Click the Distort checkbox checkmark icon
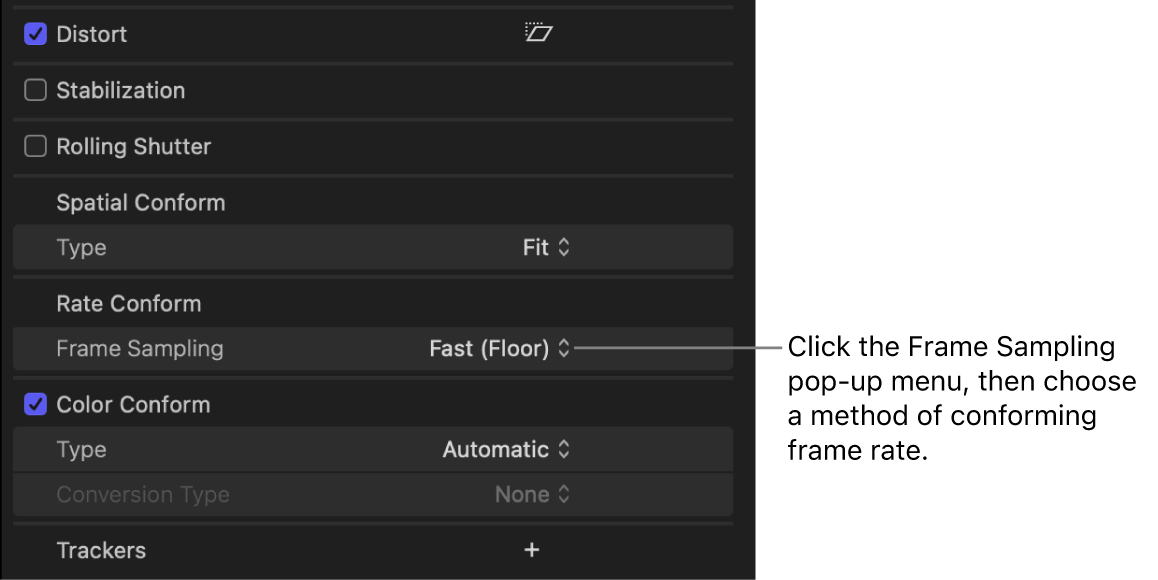The width and height of the screenshot is (1158, 580). [x=35, y=33]
